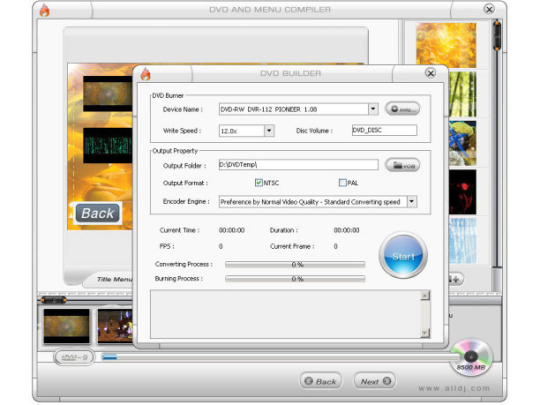The height and width of the screenshot is (405, 540).
Task: Click the top video thumbnail in menu preview
Action: pyautogui.click(x=108, y=94)
